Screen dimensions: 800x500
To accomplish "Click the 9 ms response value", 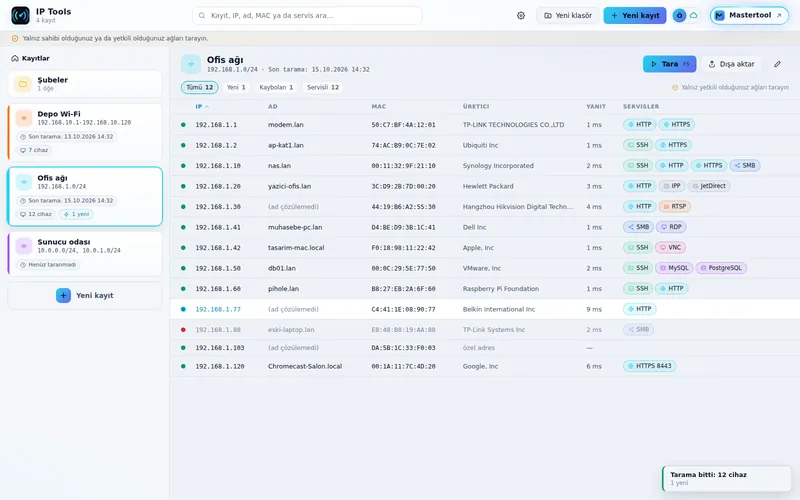I will point(594,309).
